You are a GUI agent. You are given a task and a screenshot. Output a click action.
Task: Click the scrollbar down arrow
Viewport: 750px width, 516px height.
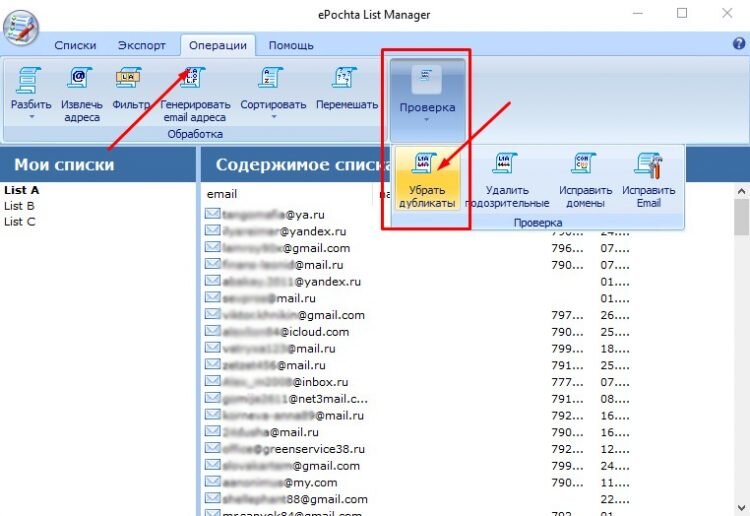[741, 508]
